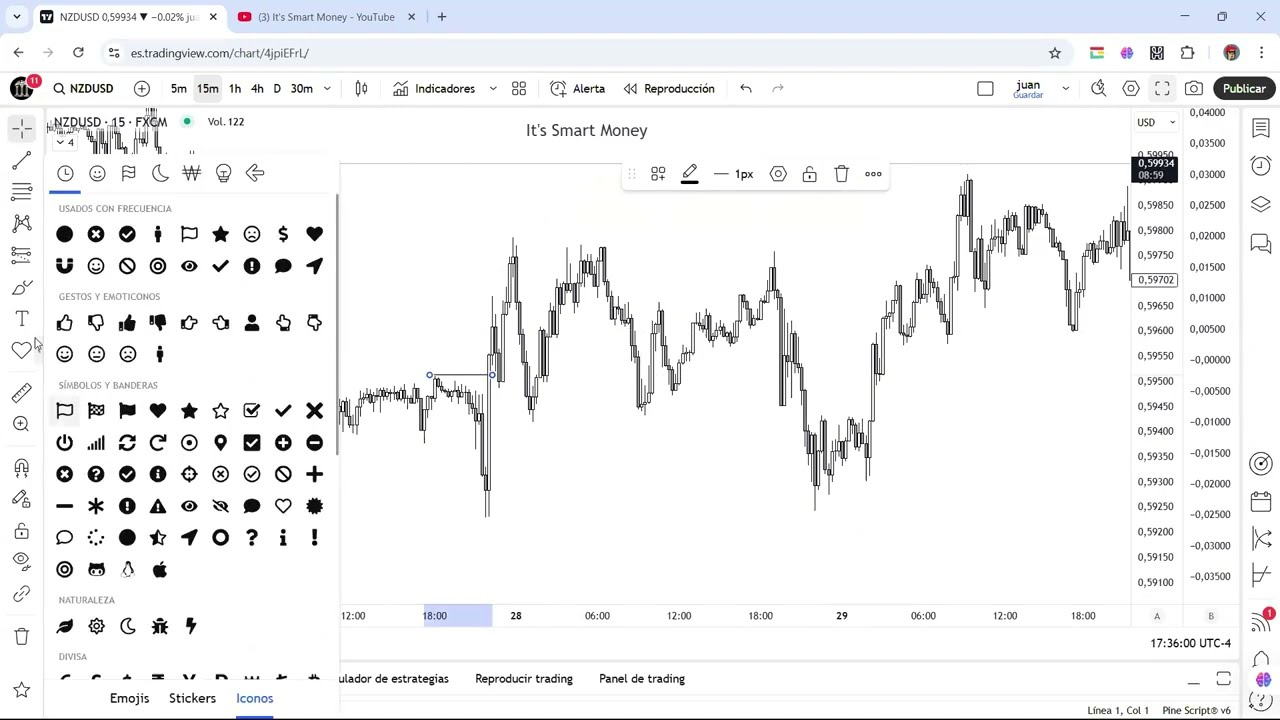1280x720 pixels.
Task: Switch to the Emojis tab
Action: tap(129, 698)
